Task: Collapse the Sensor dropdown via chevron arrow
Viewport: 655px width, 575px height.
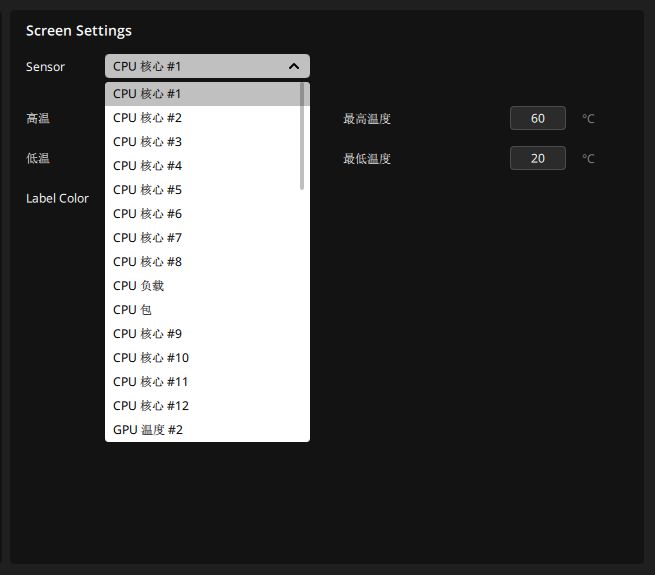Action: pyautogui.click(x=294, y=66)
